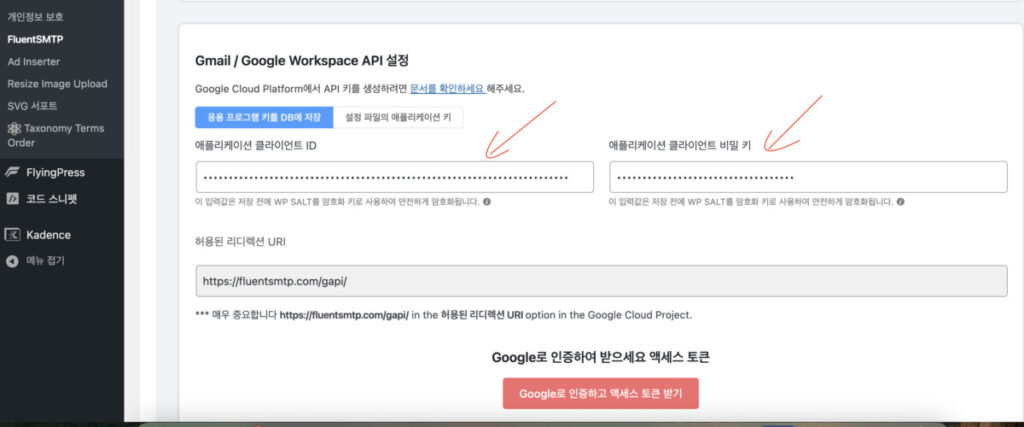The width and height of the screenshot is (1024, 427).
Task: Open the FlyingPress menu
Action: 56,172
